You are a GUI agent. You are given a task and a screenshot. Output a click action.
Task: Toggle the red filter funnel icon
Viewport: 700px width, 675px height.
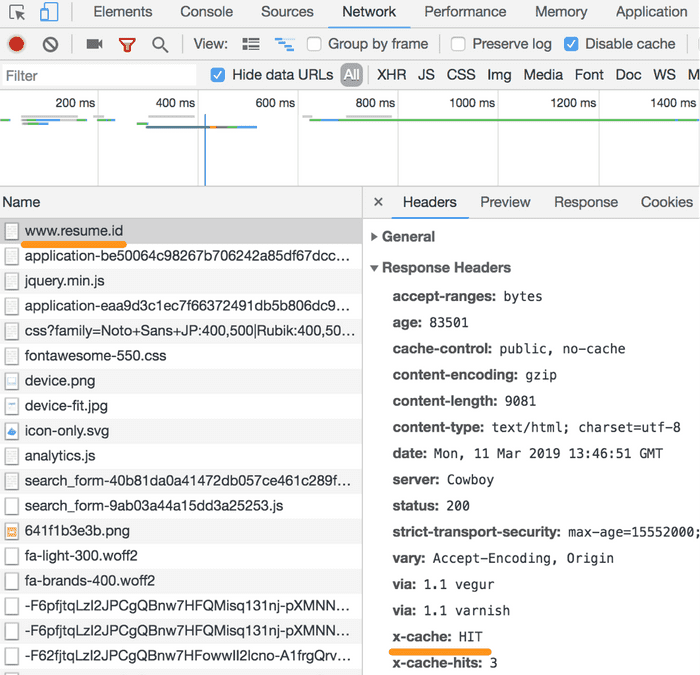click(127, 44)
